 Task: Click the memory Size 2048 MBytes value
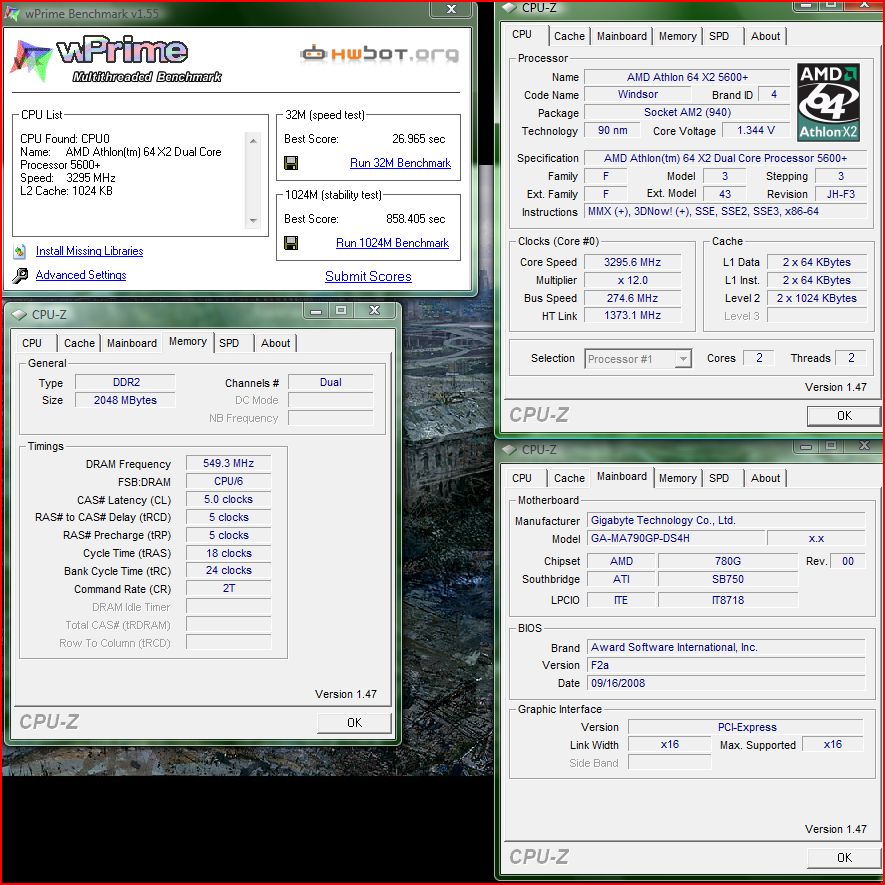point(125,400)
